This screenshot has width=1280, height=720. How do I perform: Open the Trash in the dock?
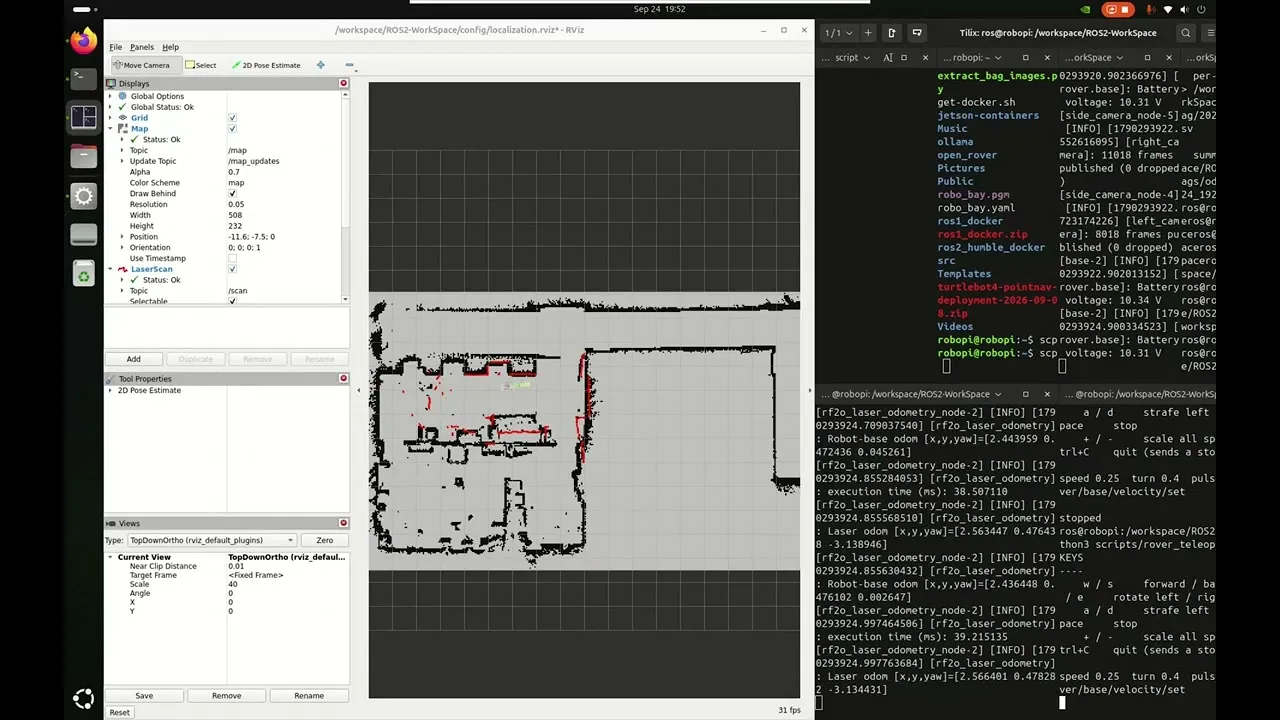(x=84, y=275)
